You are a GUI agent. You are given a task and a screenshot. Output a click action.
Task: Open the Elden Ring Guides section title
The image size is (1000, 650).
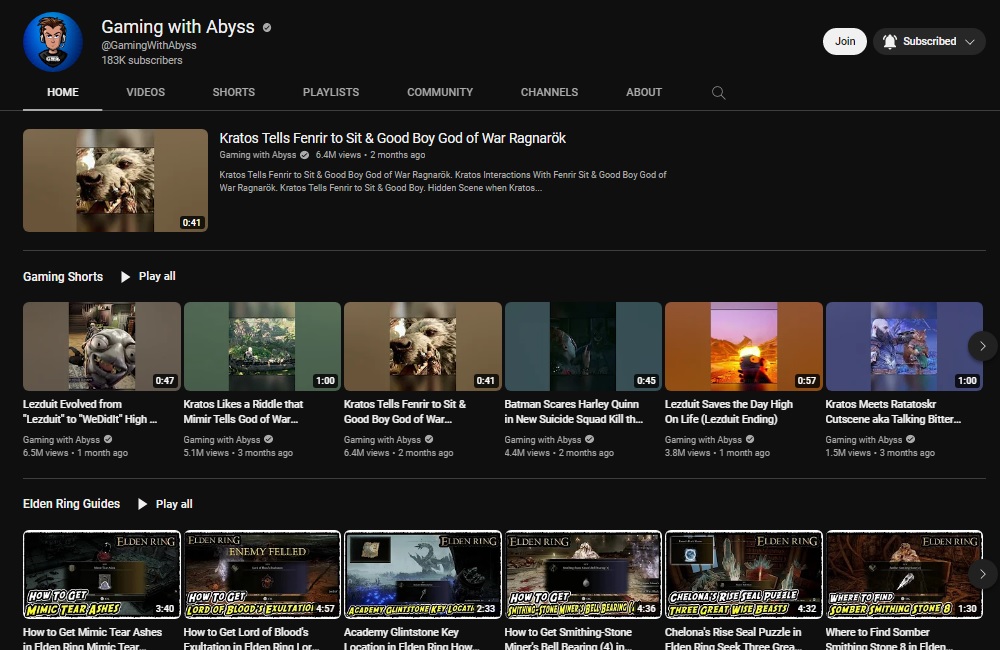(71, 504)
